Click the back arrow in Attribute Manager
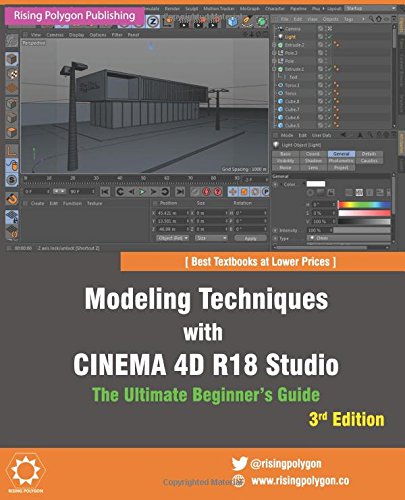This screenshot has height=500, width=405. [343, 135]
